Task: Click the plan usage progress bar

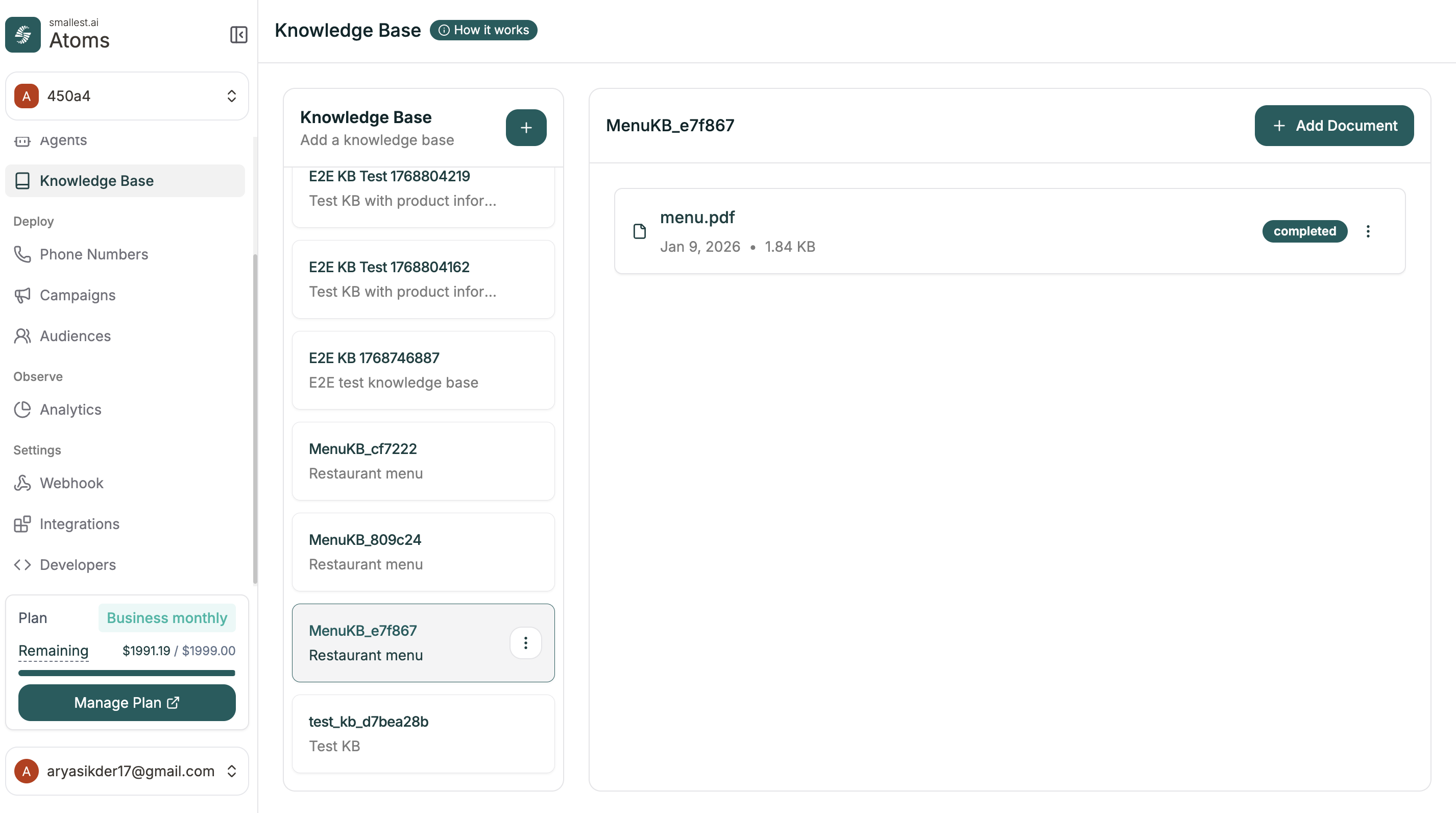Action: (127, 673)
